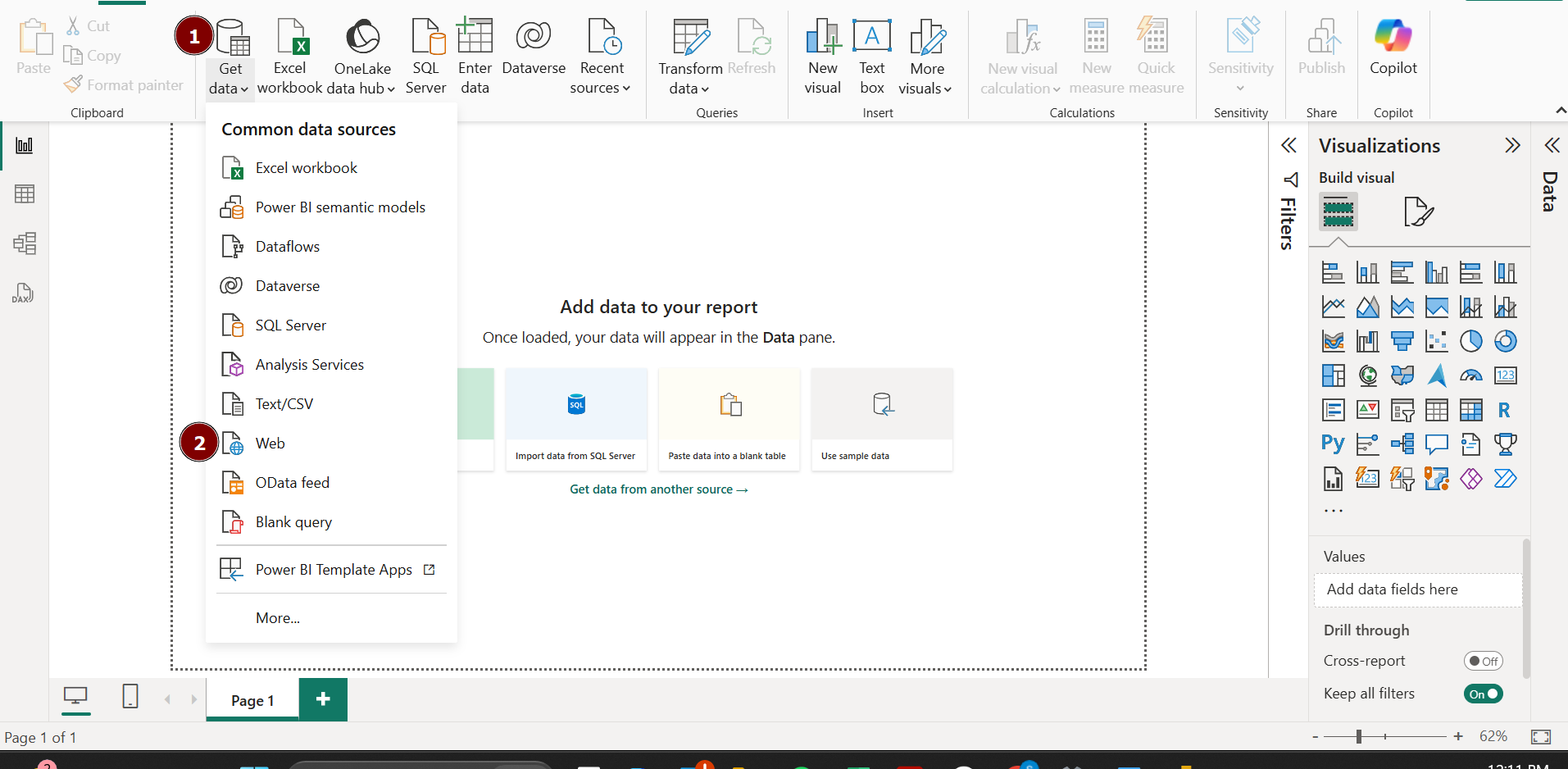Image resolution: width=1568 pixels, height=769 pixels.
Task: Click the SQL Server ribbon icon
Action: pyautogui.click(x=425, y=56)
